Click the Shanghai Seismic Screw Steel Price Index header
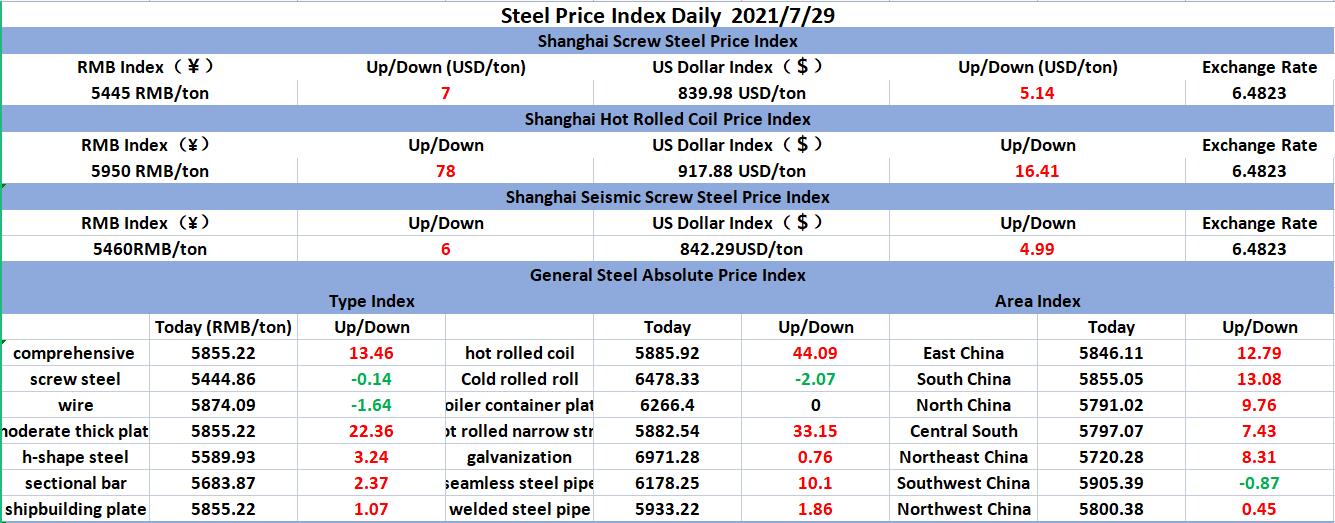The height and width of the screenshot is (523, 1335). pyautogui.click(x=667, y=197)
